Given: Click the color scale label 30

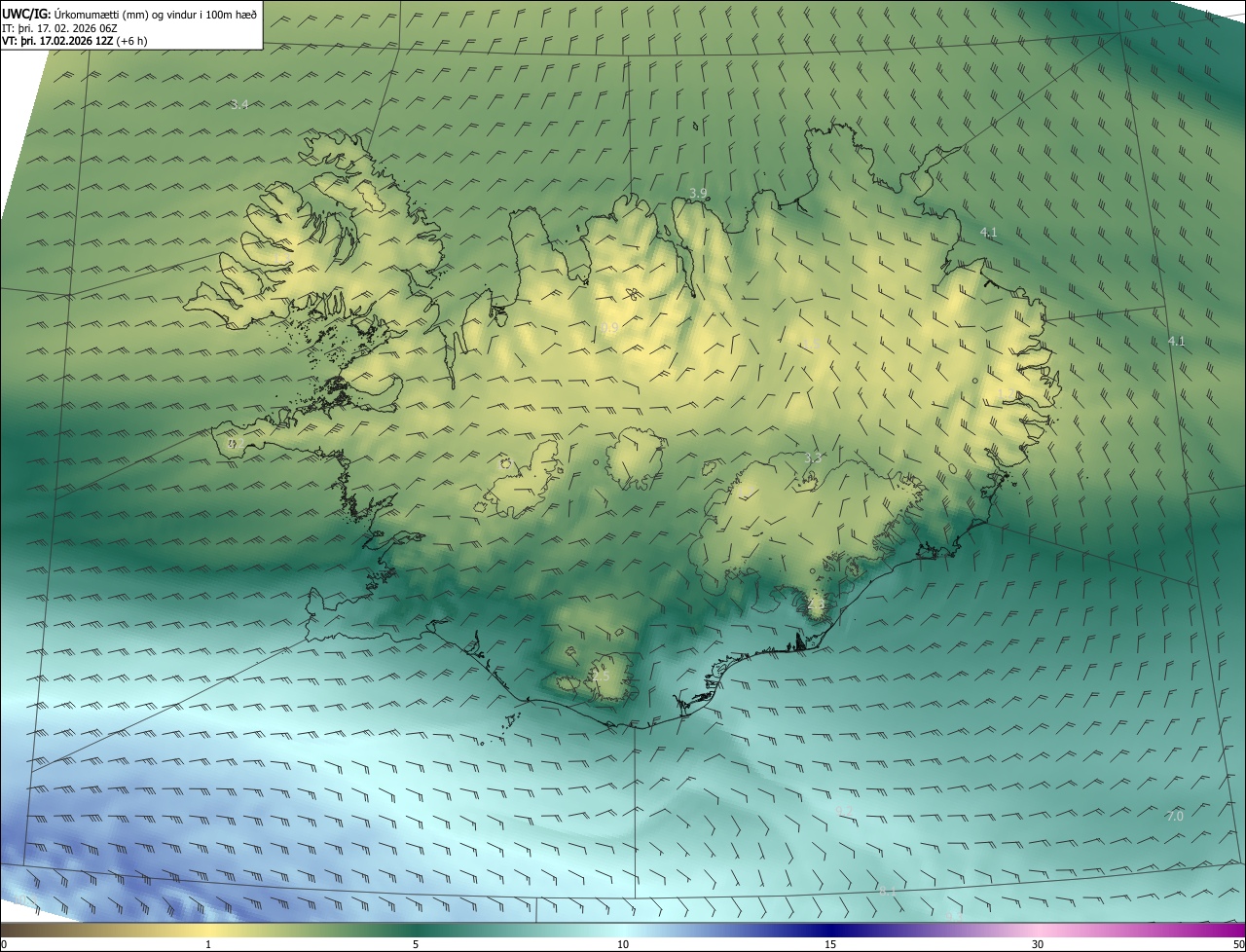Looking at the screenshot, I should (1038, 944).
